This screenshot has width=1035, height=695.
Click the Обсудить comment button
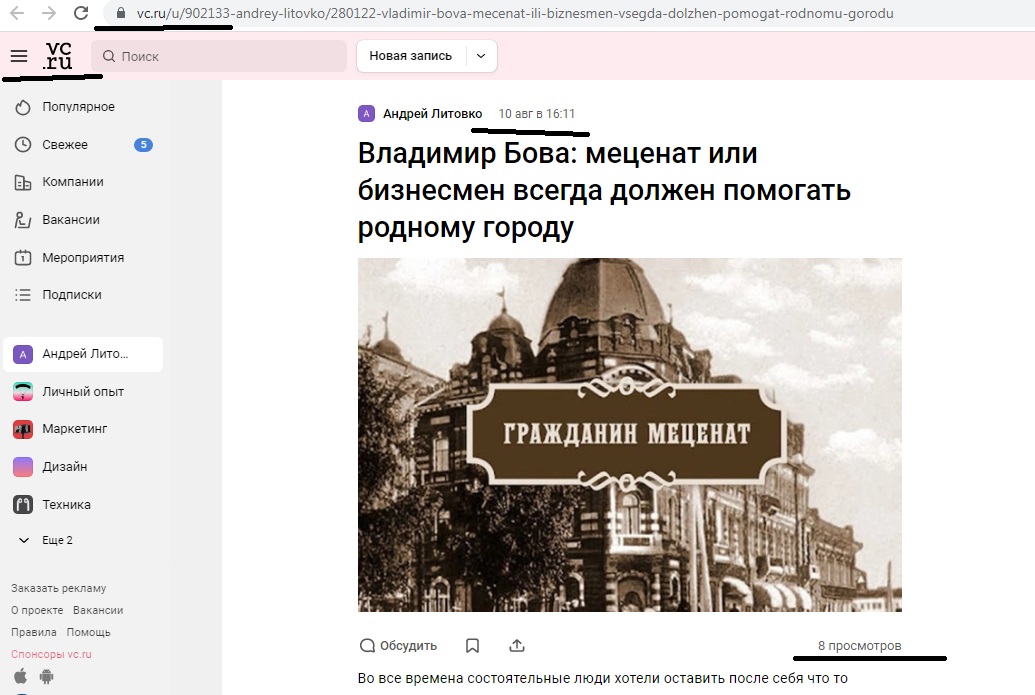[398, 645]
